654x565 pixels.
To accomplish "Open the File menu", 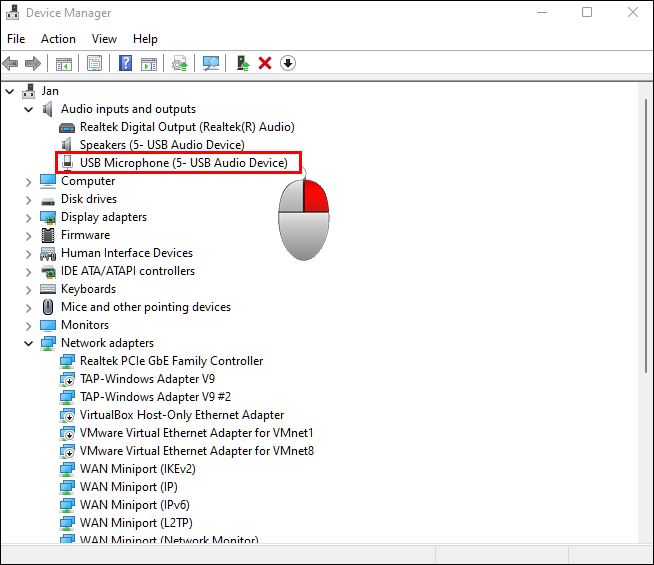I will [16, 39].
